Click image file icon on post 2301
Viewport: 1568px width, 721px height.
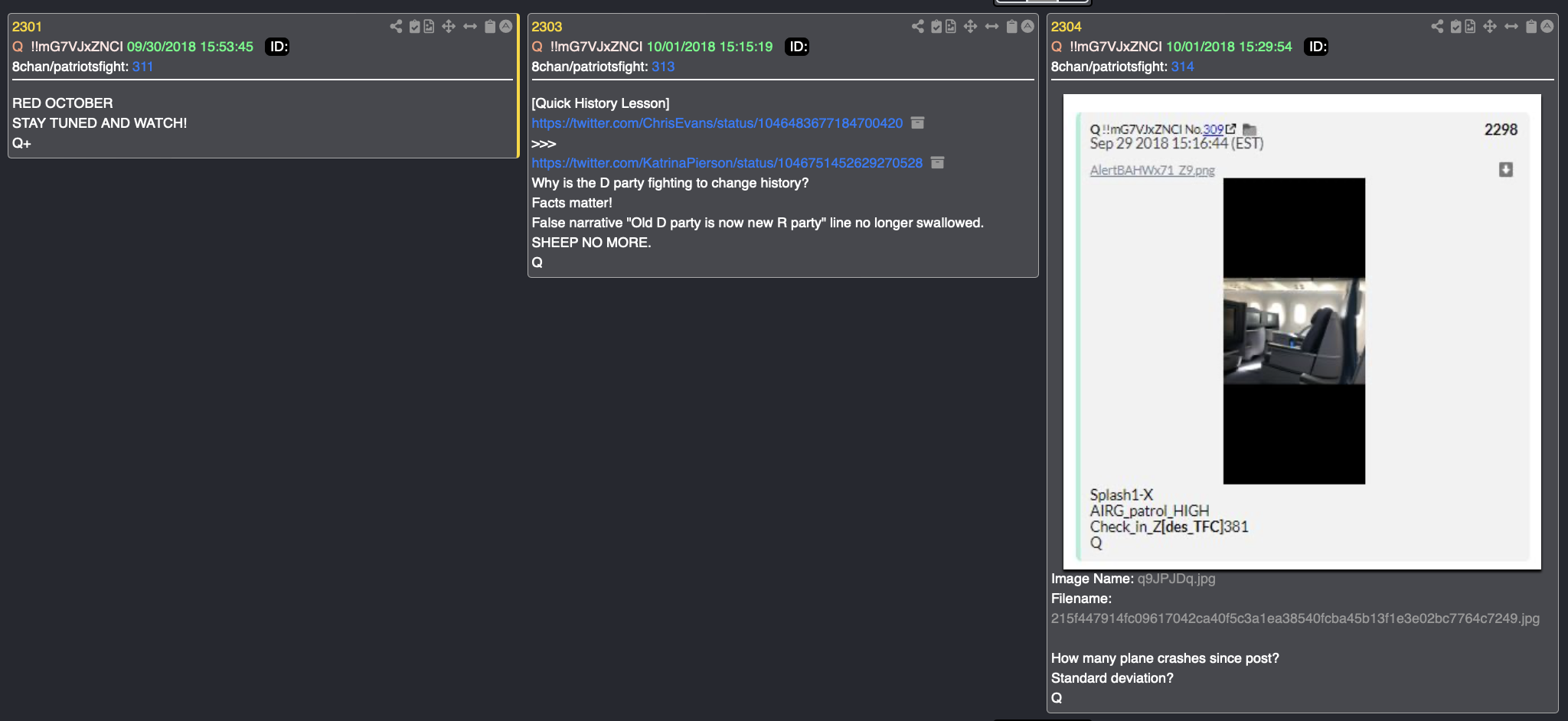click(x=429, y=27)
